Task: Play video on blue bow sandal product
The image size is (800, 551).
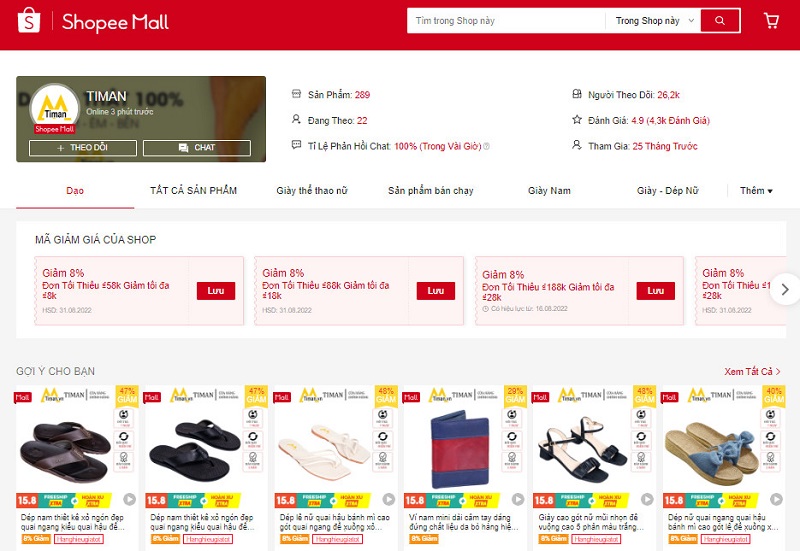Action: (776, 499)
